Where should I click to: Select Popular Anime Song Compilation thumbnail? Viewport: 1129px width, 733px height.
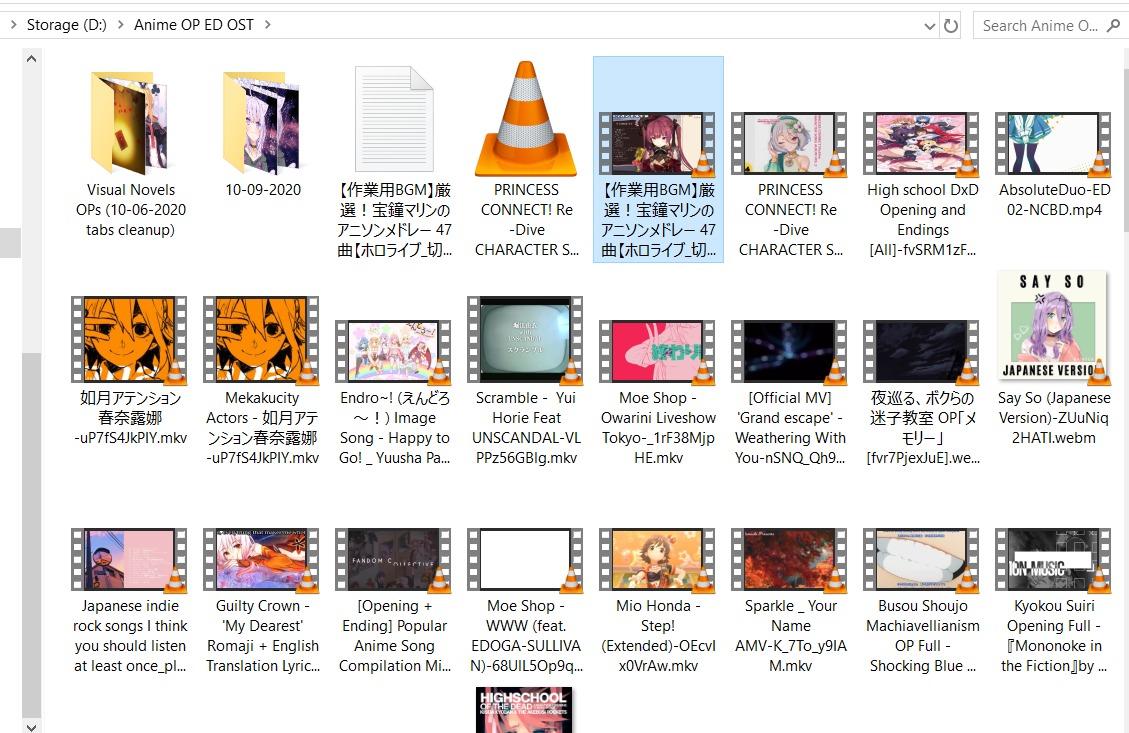(394, 560)
